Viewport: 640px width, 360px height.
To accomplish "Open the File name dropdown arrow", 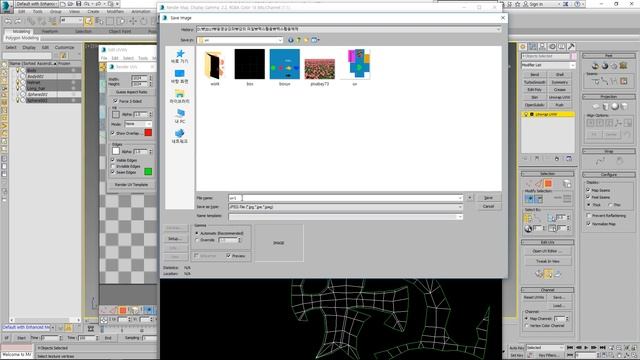I will 460,198.
